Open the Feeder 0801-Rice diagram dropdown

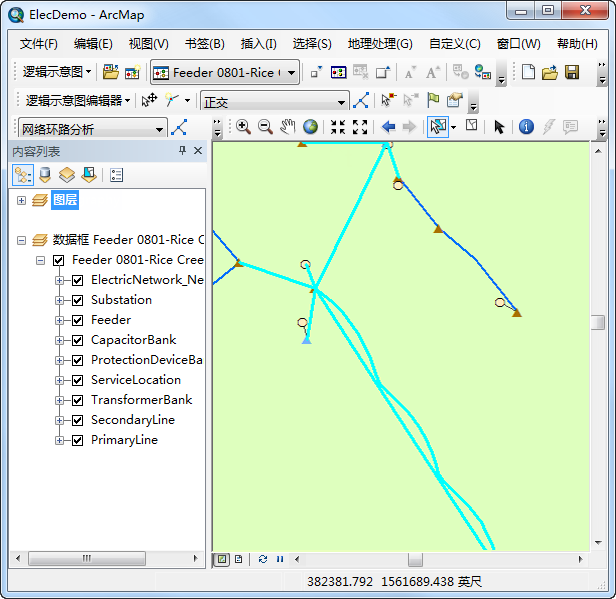[x=292, y=72]
